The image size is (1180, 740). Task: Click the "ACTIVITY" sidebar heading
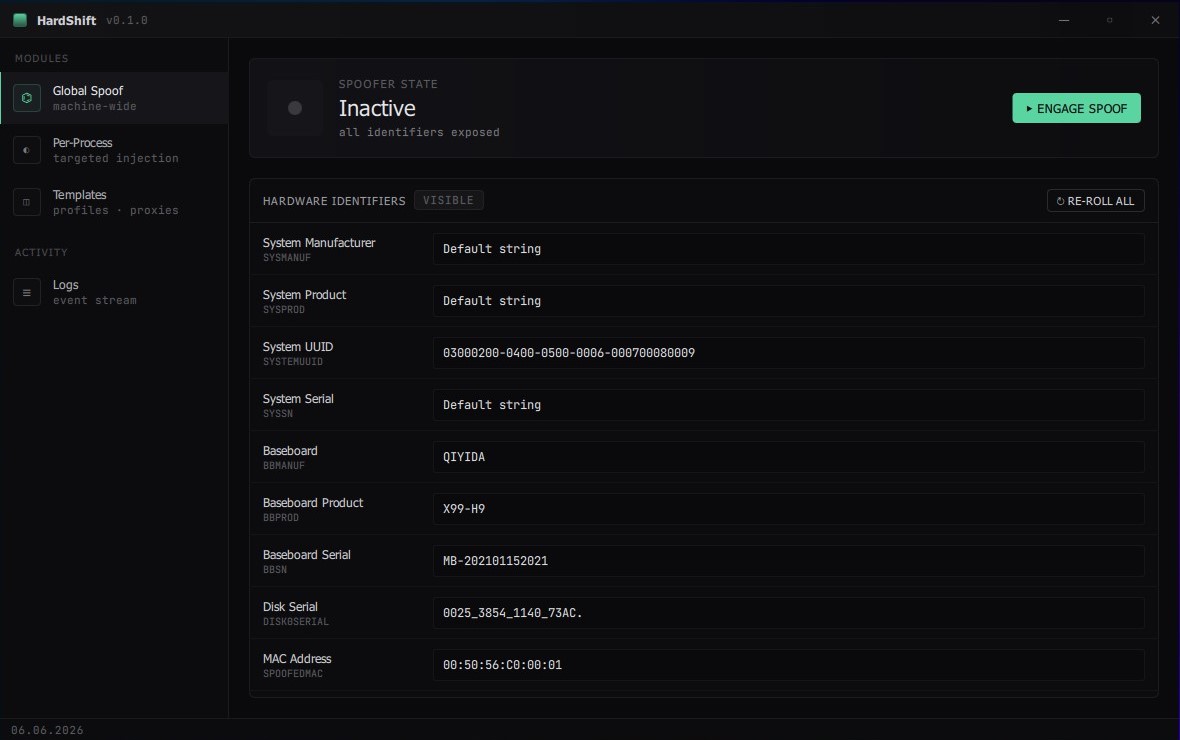coord(41,252)
